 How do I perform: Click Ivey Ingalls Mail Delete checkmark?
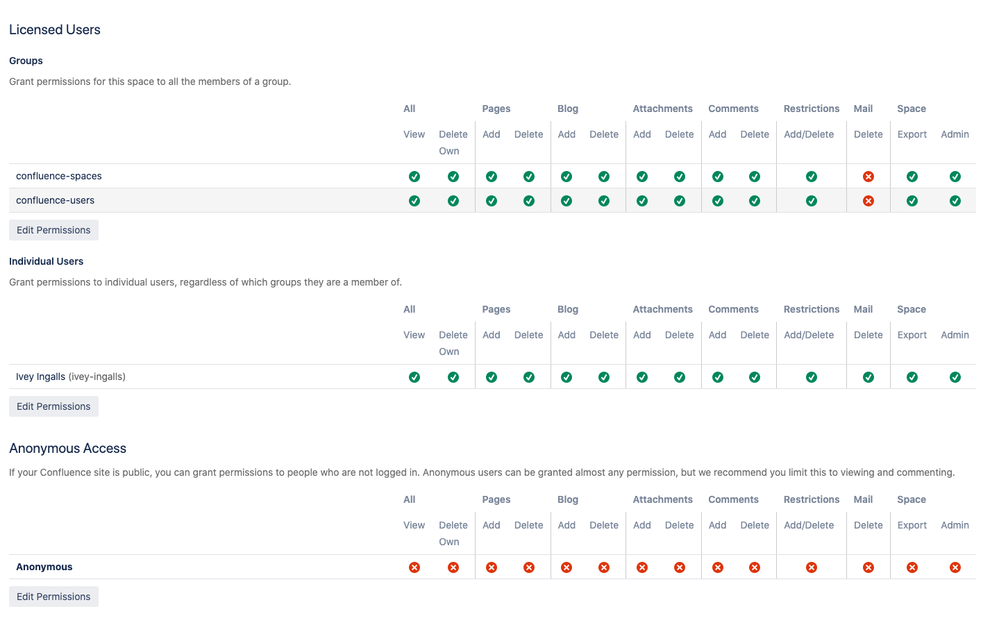coord(868,377)
